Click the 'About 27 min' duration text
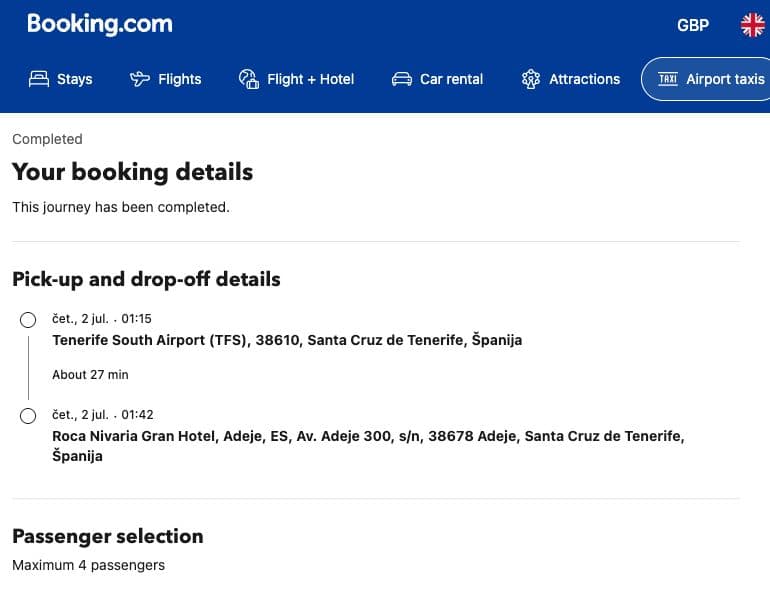Viewport: 770px width, 591px height. point(90,375)
